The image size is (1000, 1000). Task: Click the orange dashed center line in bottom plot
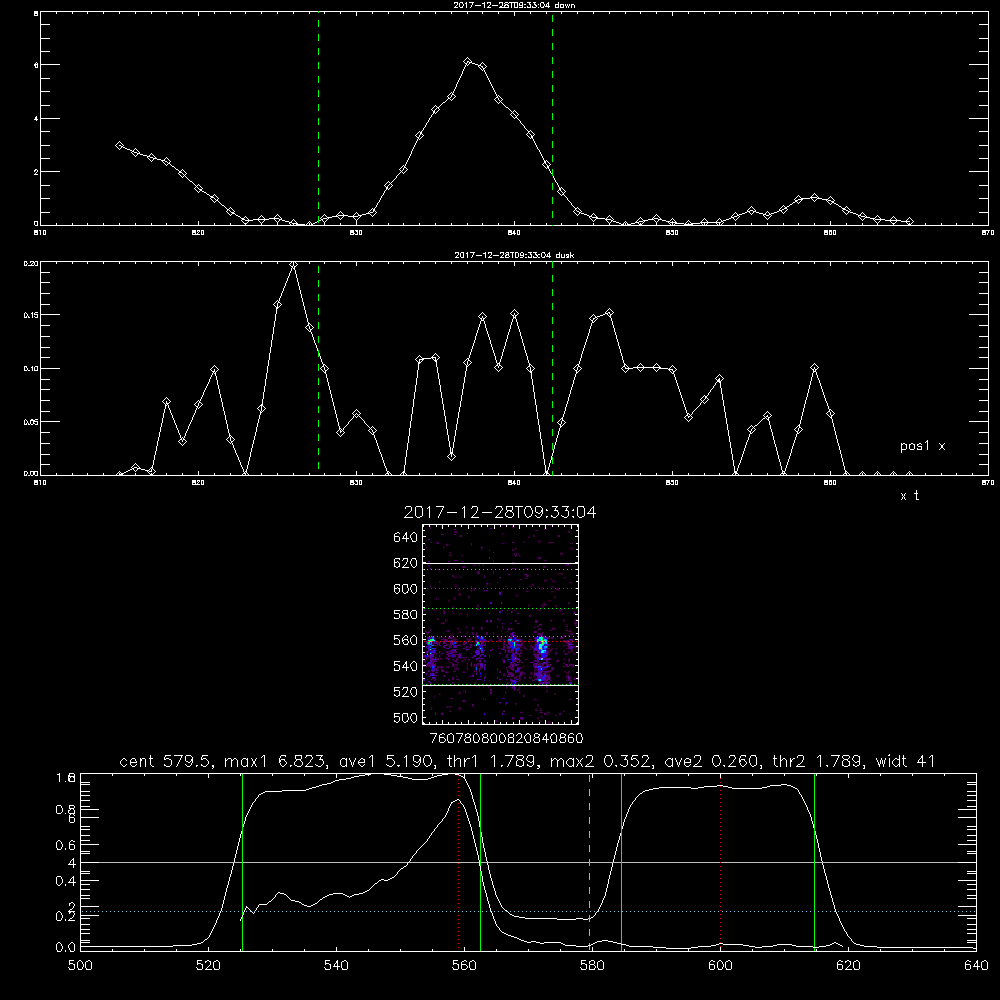(589, 861)
